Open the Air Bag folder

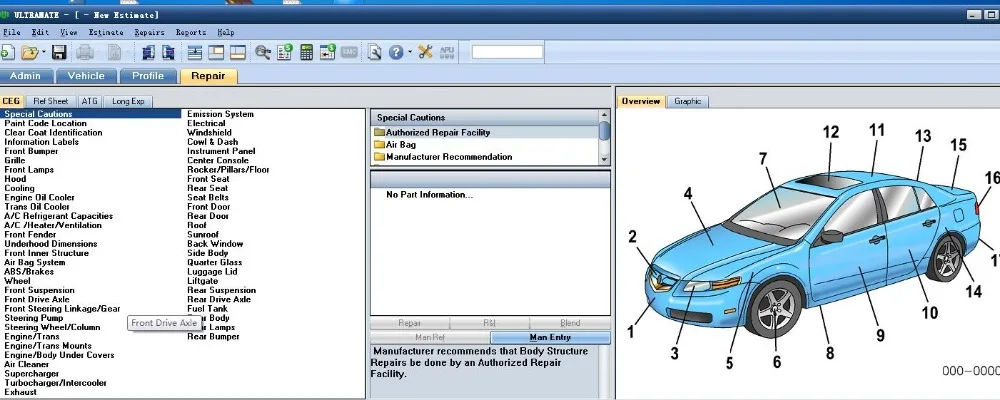click(395, 145)
